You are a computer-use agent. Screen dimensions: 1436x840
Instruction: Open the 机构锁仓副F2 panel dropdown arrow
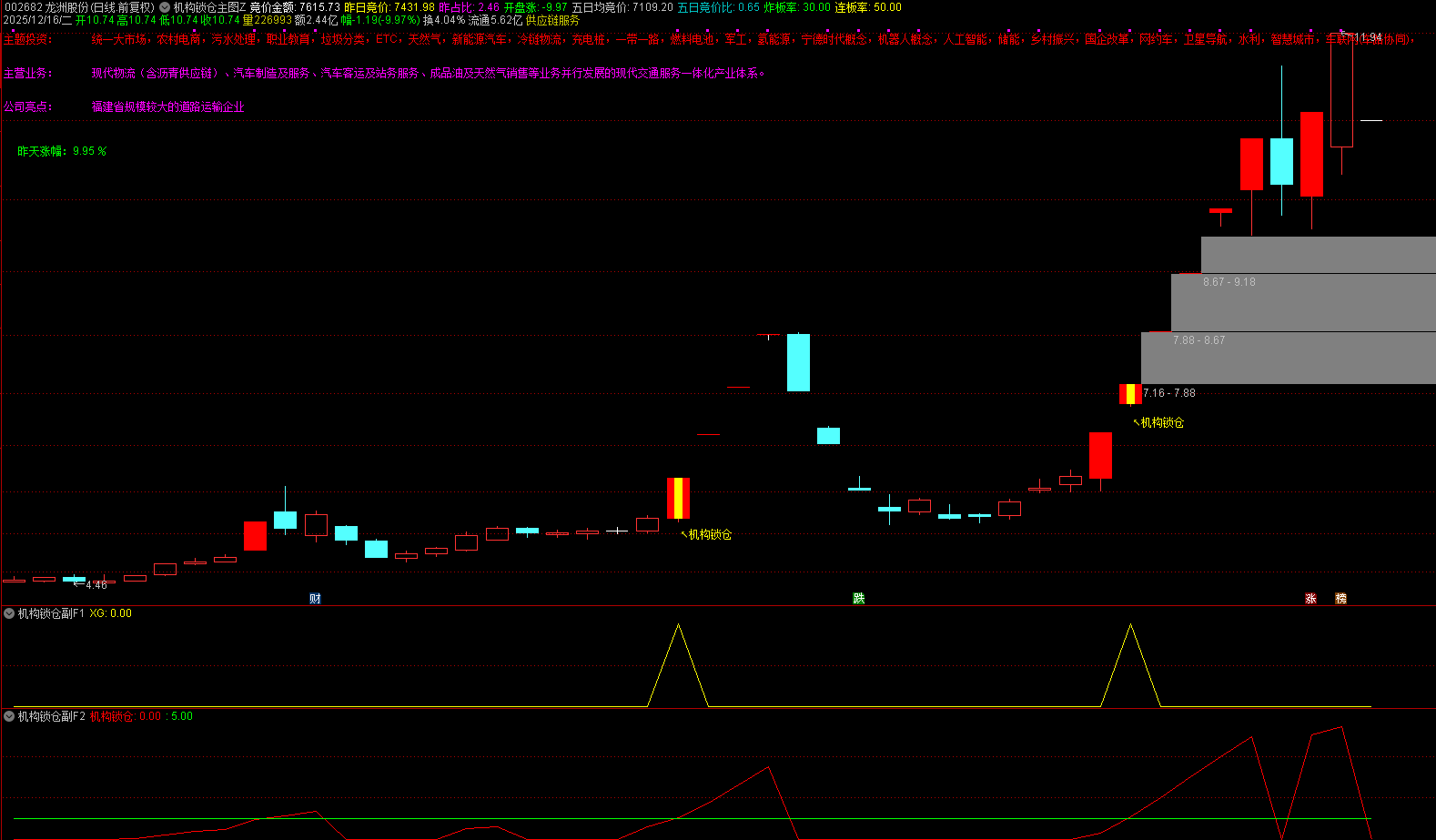(9, 716)
